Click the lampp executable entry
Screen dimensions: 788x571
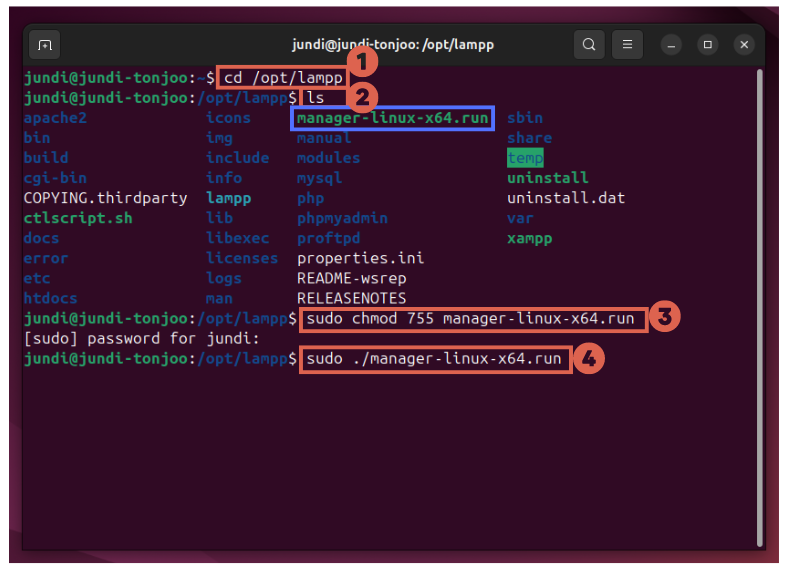[x=229, y=198]
